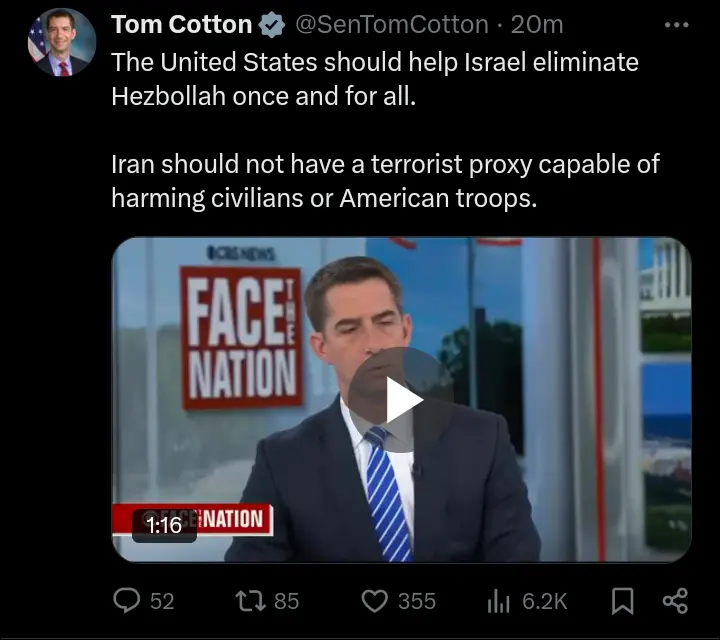This screenshot has height=640, width=720.
Task: Bookmark this tweet with the bookmark icon
Action: point(623,601)
